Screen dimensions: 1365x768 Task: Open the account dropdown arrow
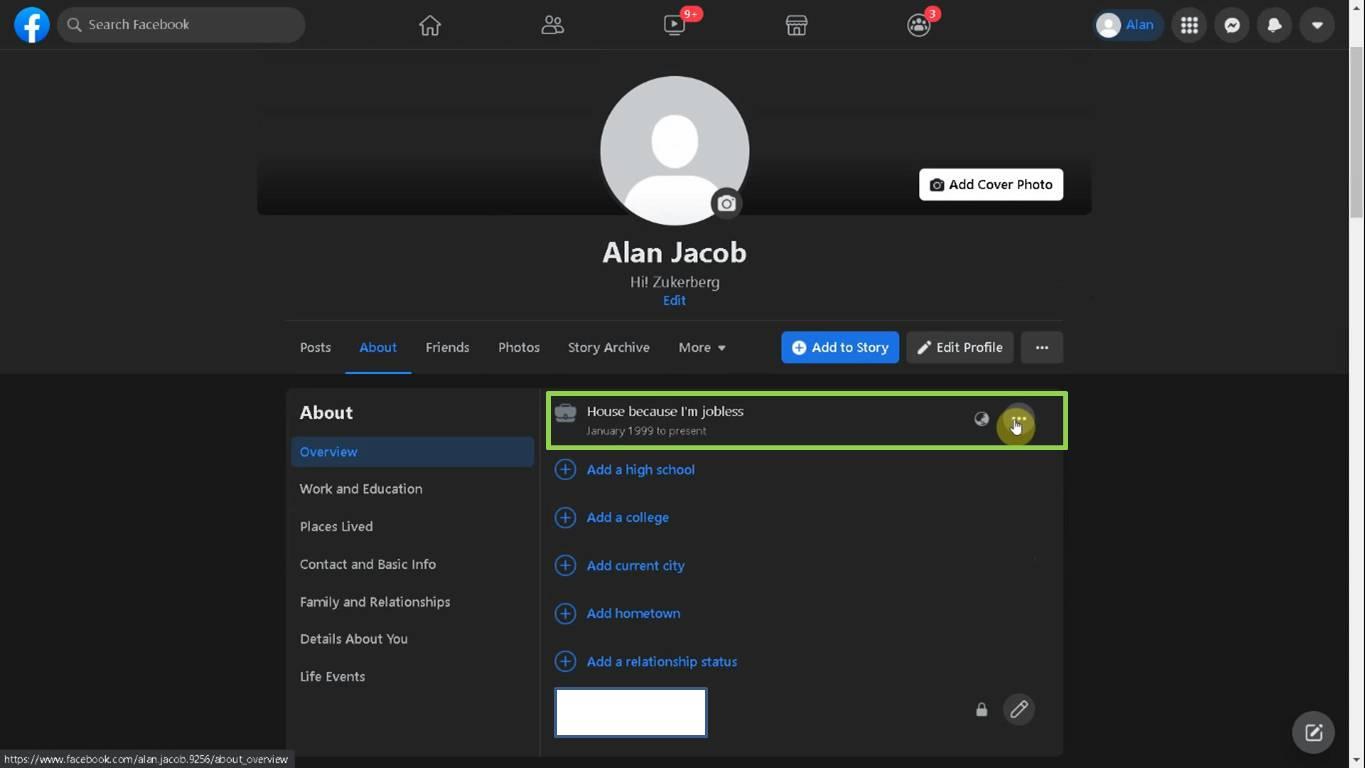[x=1317, y=25]
